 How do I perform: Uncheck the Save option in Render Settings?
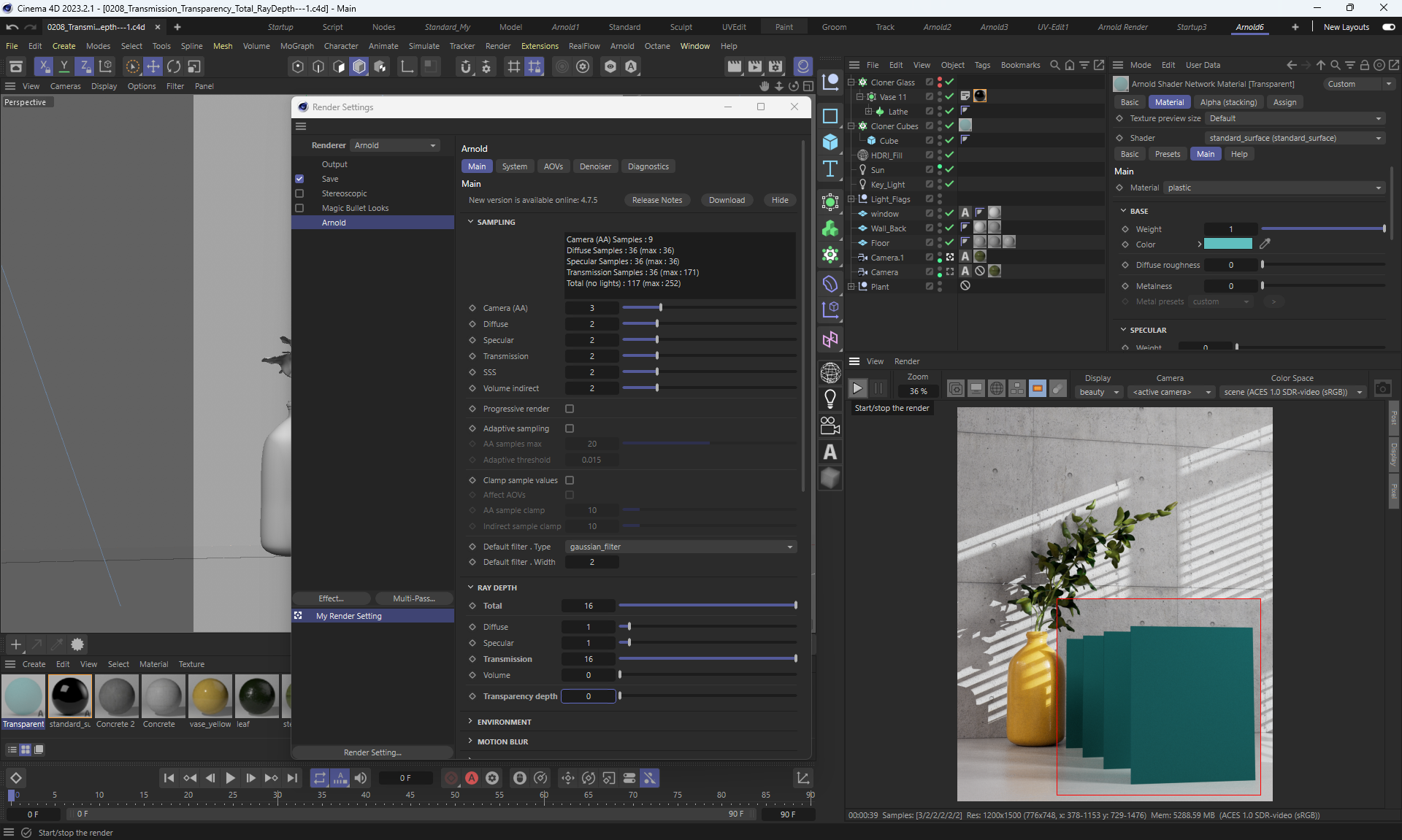(299, 179)
